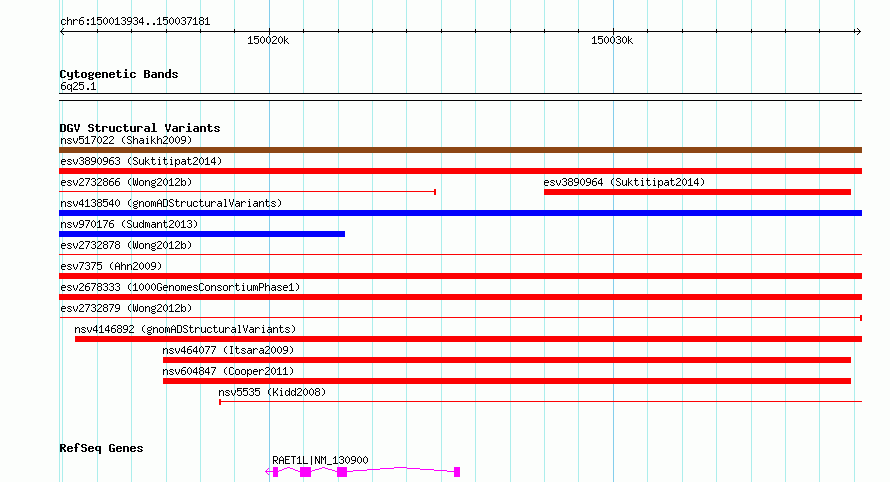The image size is (890, 482).
Task: Click the esv3890964 (Suktitipat2014) red bar
Action: [x=697, y=192]
